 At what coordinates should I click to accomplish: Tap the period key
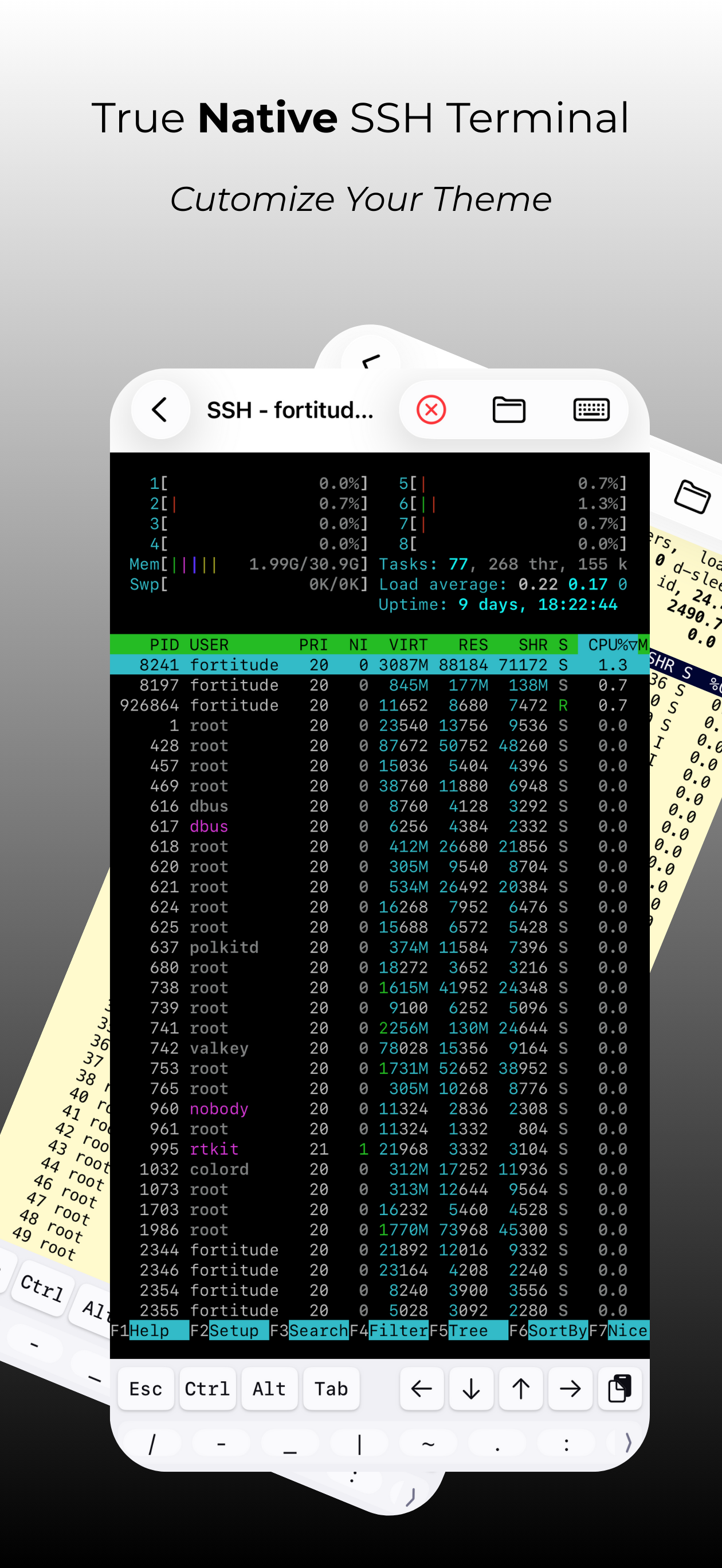click(x=497, y=1443)
